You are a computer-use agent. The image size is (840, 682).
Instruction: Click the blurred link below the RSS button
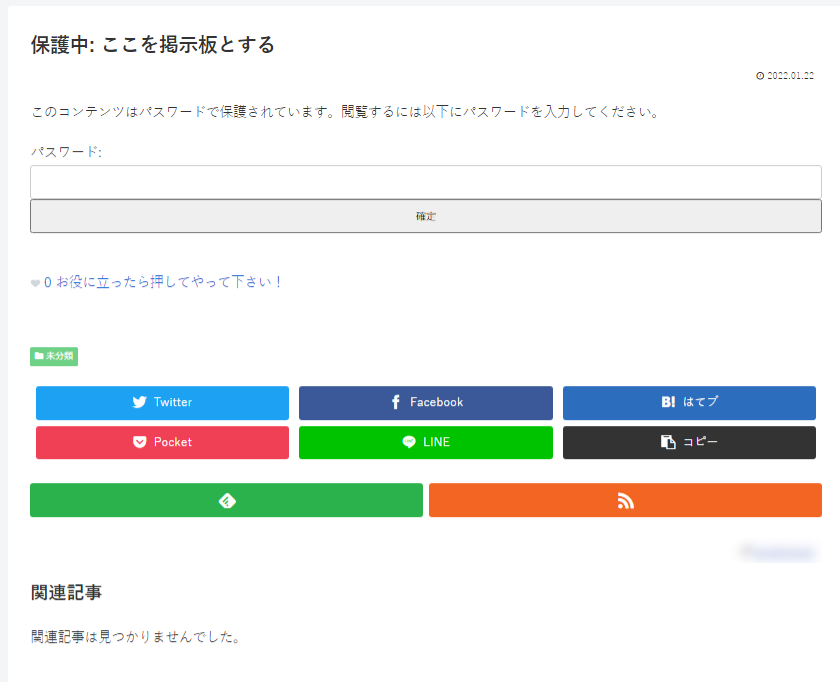780,552
